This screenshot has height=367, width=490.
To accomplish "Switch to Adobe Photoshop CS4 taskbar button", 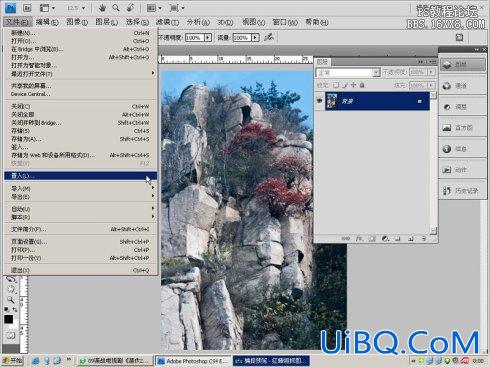I will (193, 361).
